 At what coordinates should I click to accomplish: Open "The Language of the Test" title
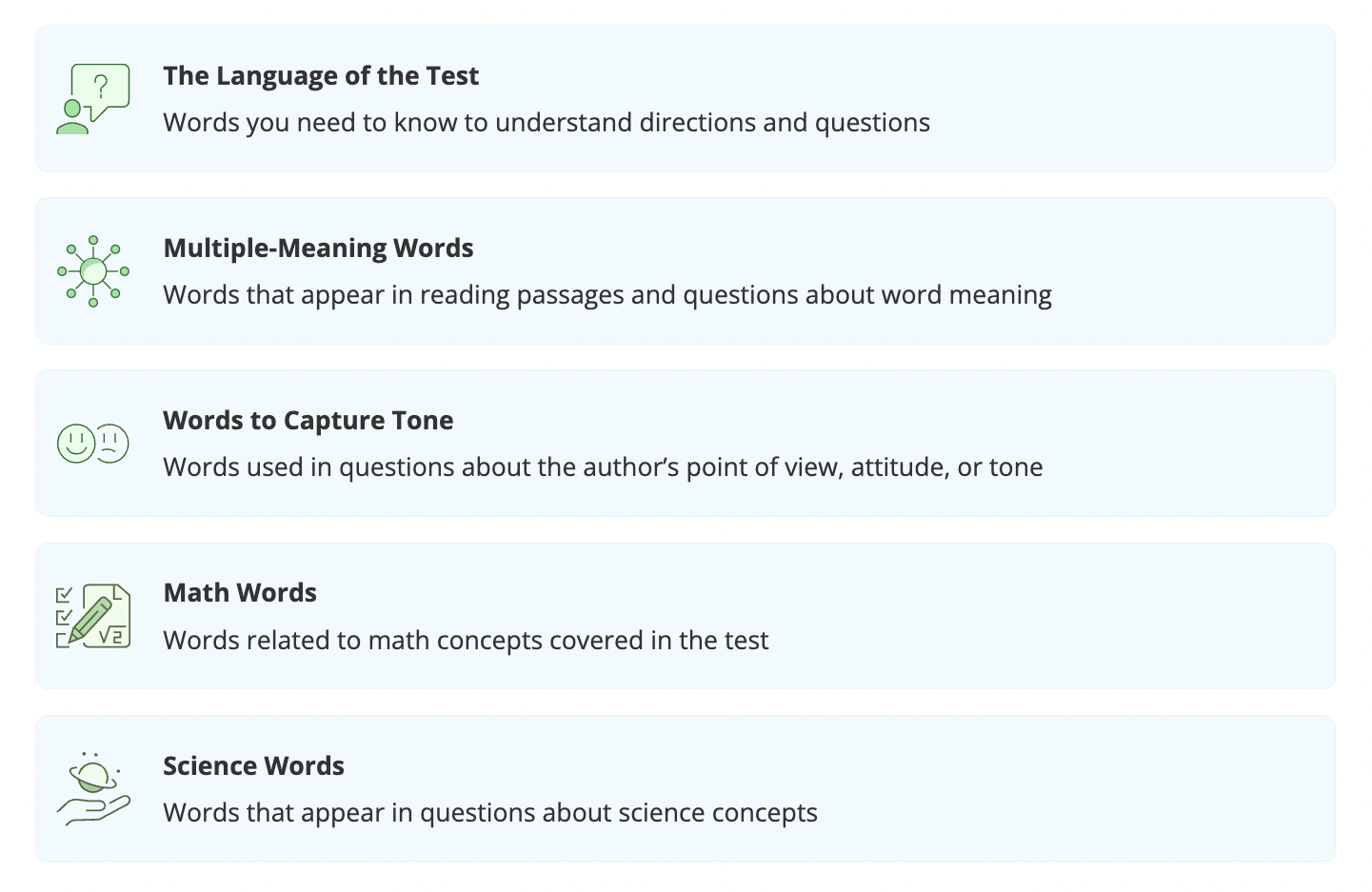click(321, 76)
